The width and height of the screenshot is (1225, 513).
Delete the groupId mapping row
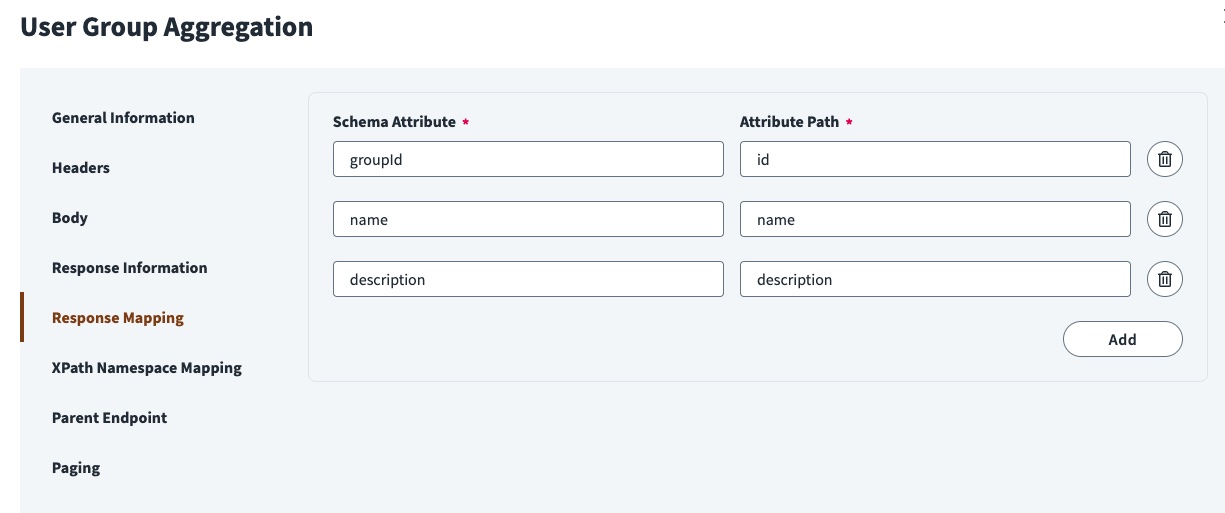[1165, 159]
